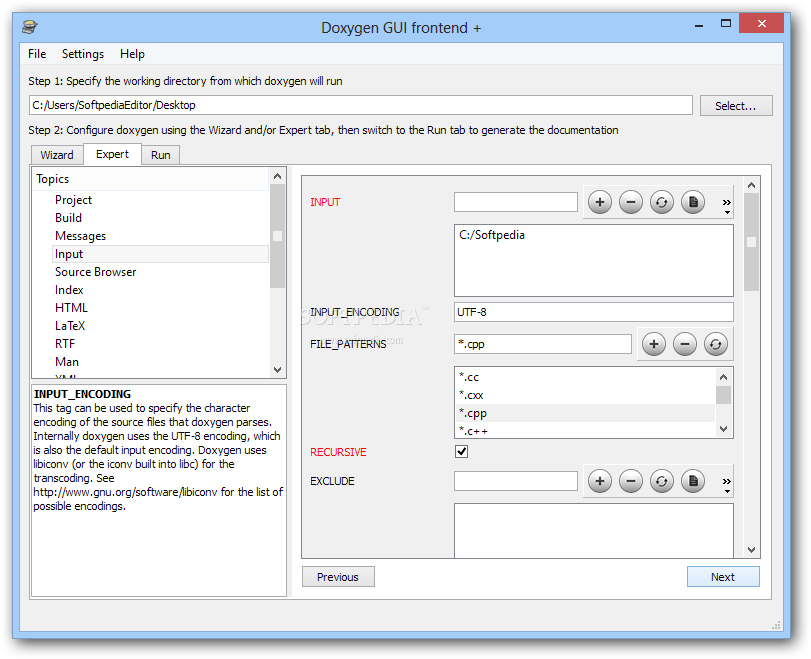Click the INPUT text entry field
Image resolution: width=811 pixels, height=659 pixels.
pos(516,202)
